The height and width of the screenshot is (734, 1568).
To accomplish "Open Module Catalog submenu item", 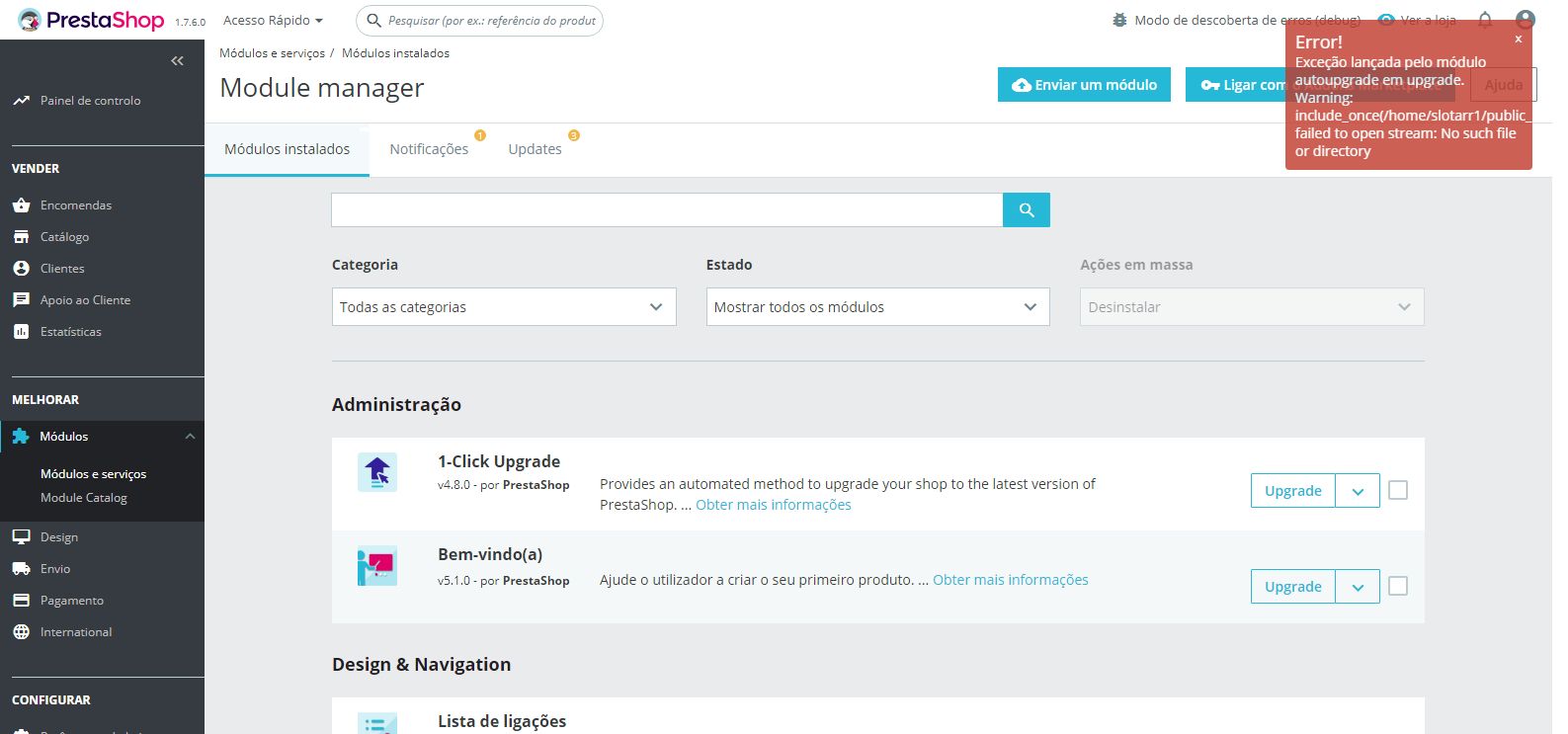I will pyautogui.click(x=84, y=498).
